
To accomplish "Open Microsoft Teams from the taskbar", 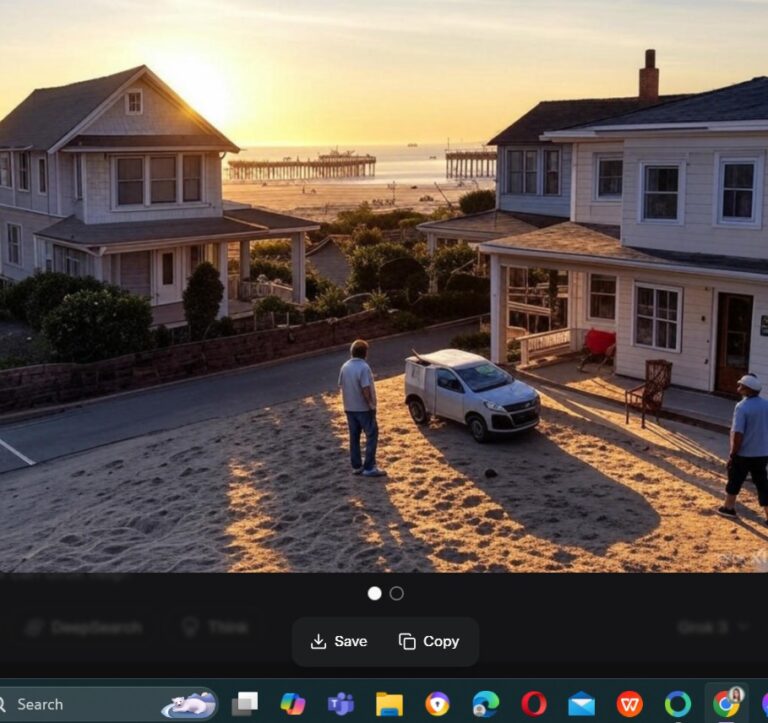I will [x=341, y=704].
